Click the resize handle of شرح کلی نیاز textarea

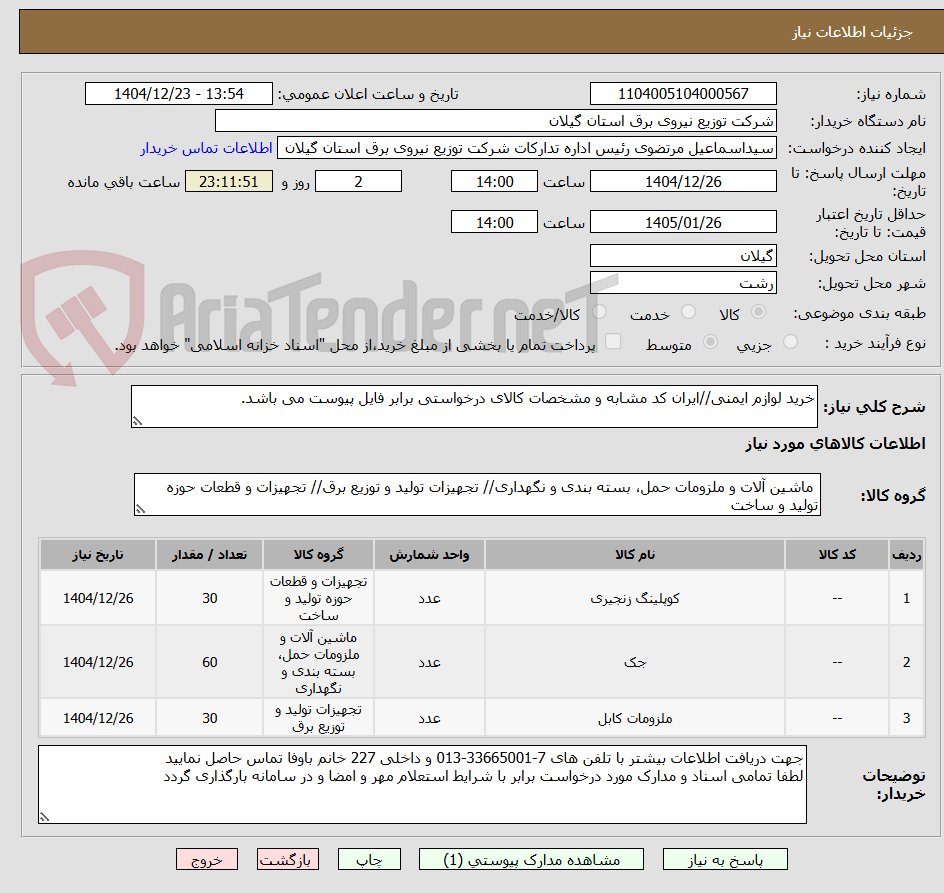(x=137, y=422)
